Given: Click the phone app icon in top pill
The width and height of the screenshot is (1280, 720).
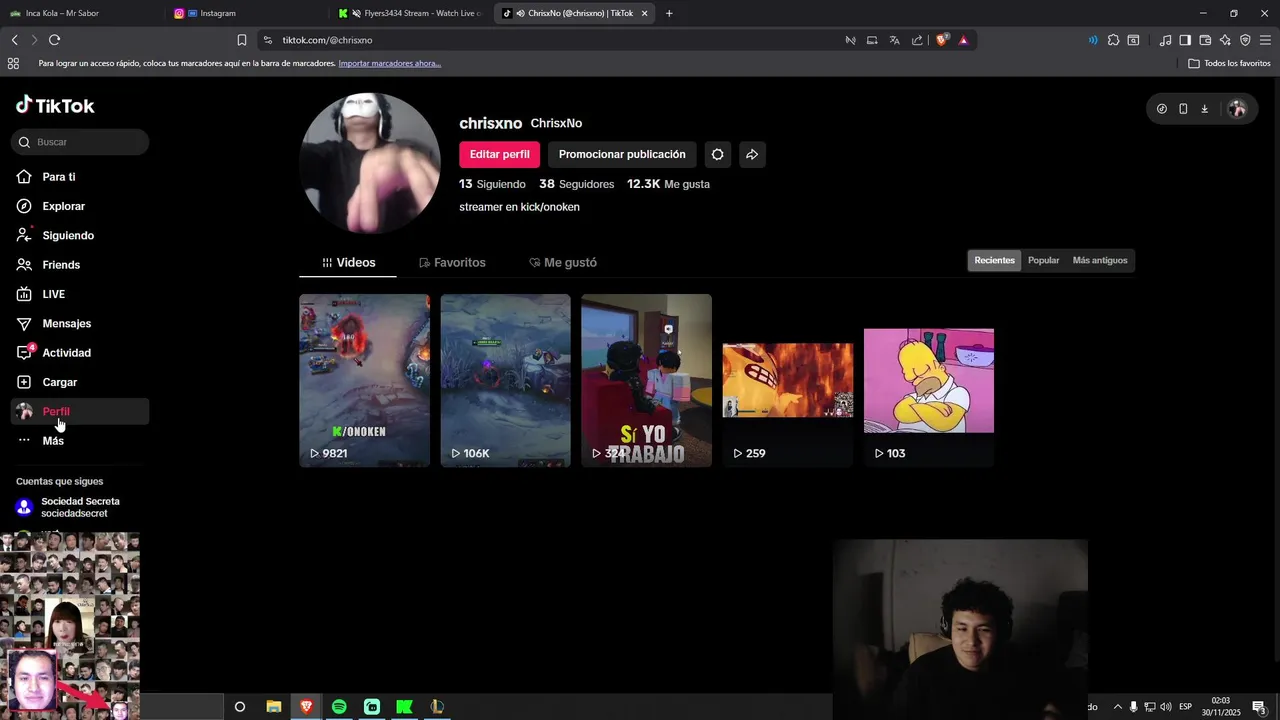Looking at the screenshot, I should [1183, 109].
